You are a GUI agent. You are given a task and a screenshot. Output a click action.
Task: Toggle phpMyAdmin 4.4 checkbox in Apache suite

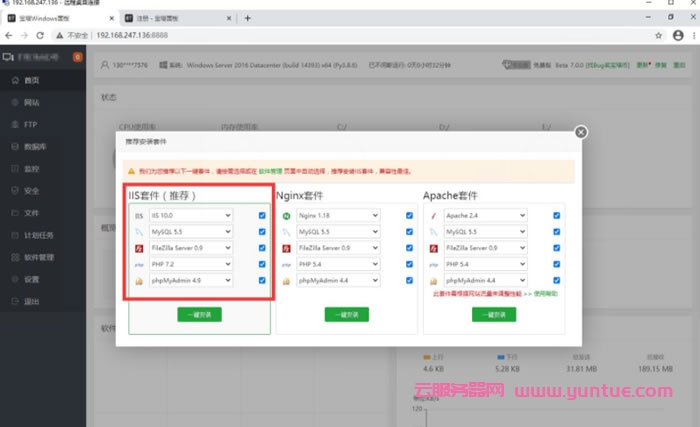click(557, 281)
